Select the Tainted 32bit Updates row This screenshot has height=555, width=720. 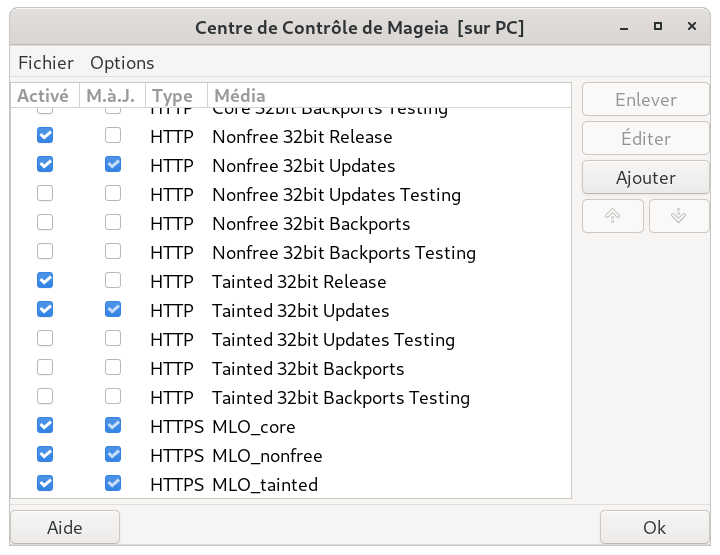tap(291, 310)
